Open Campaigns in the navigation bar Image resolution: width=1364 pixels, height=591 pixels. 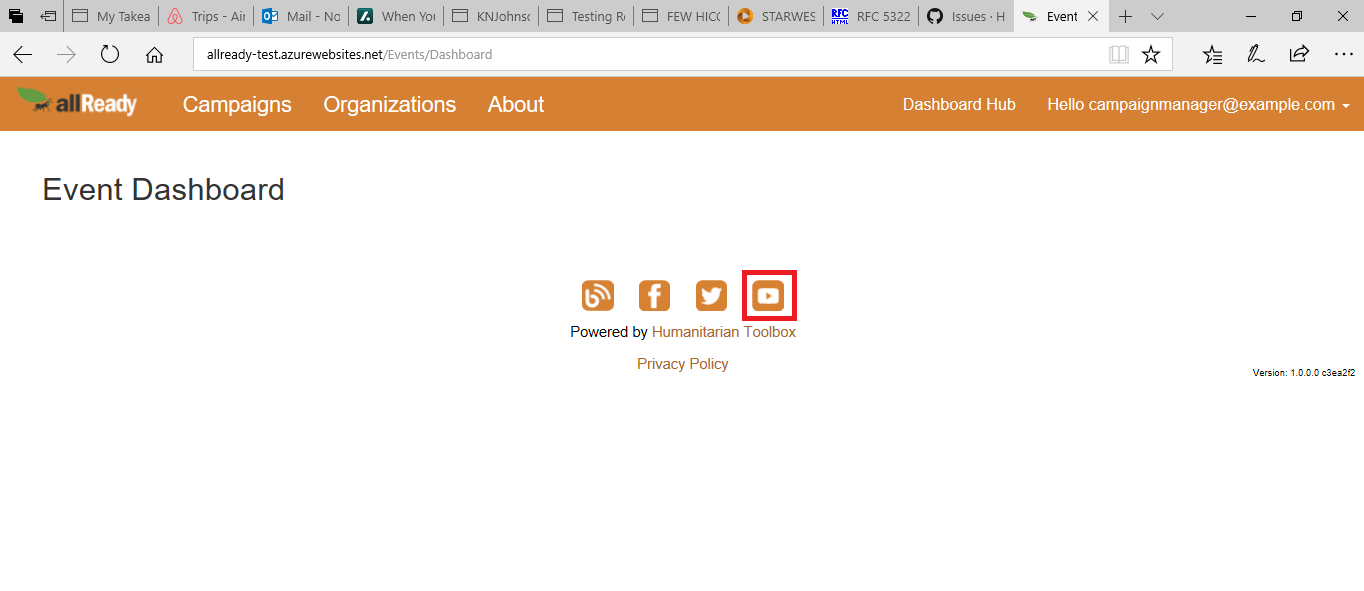237,104
